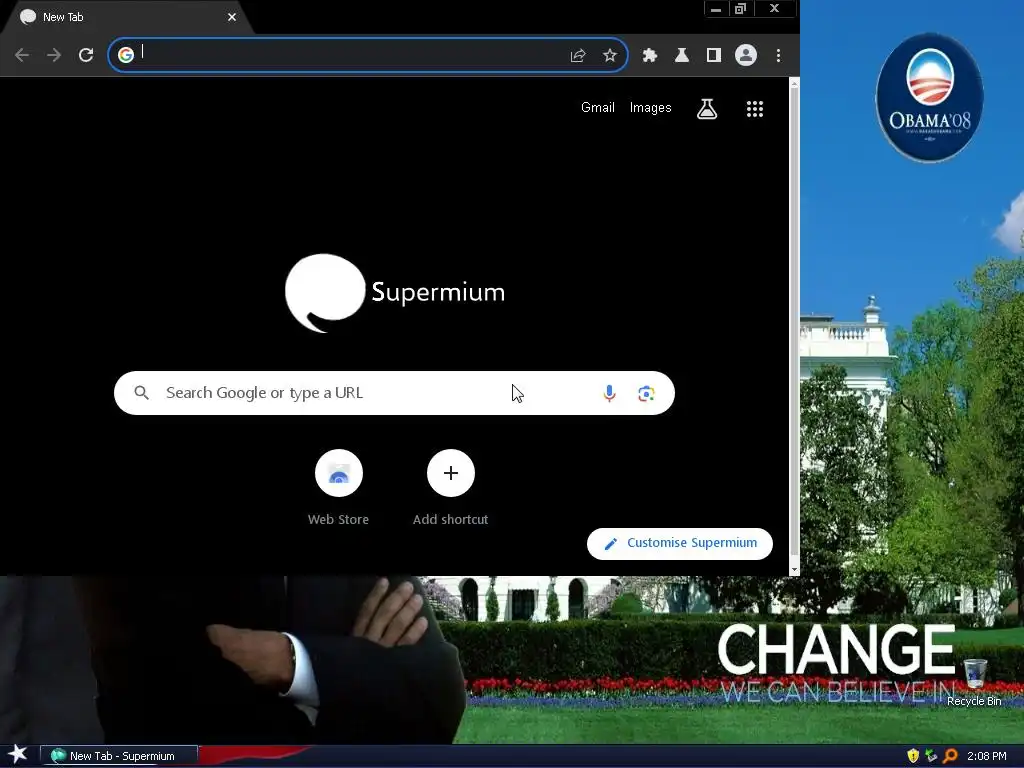Go forward using the browser forward arrow
Viewport: 1024px width, 768px height.
[x=54, y=56]
